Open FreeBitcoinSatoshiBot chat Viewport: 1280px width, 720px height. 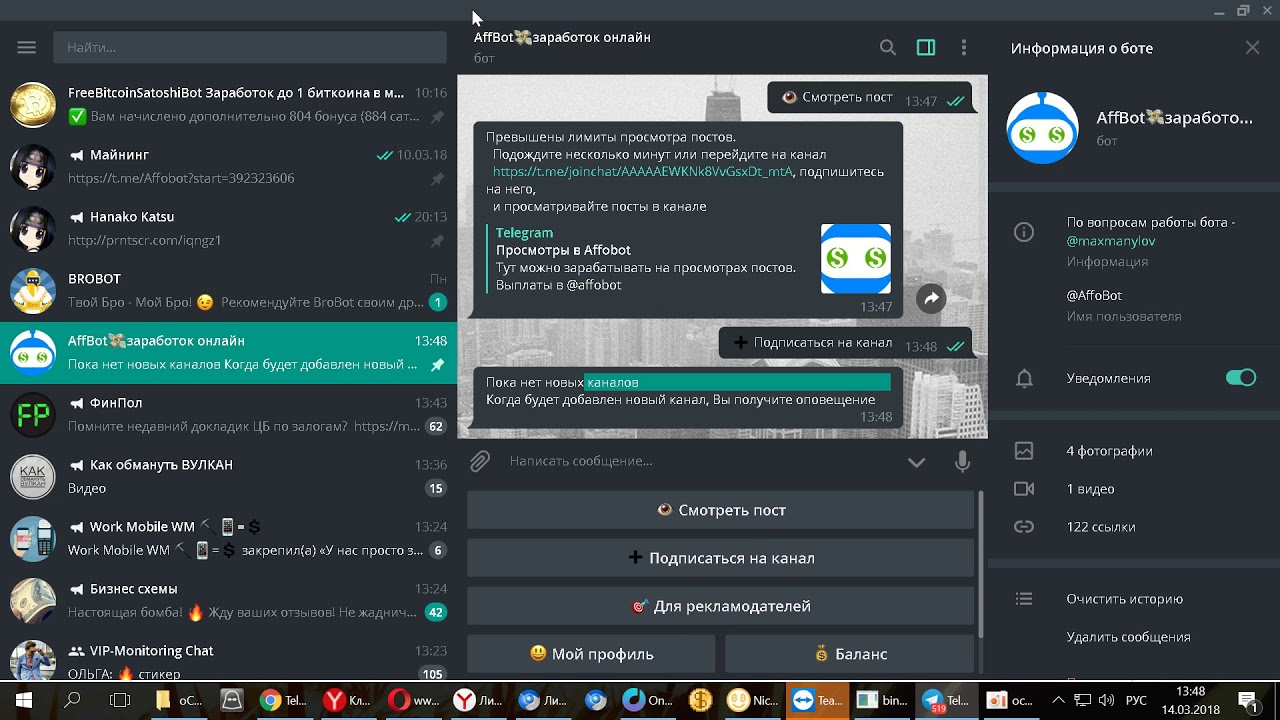click(x=229, y=105)
